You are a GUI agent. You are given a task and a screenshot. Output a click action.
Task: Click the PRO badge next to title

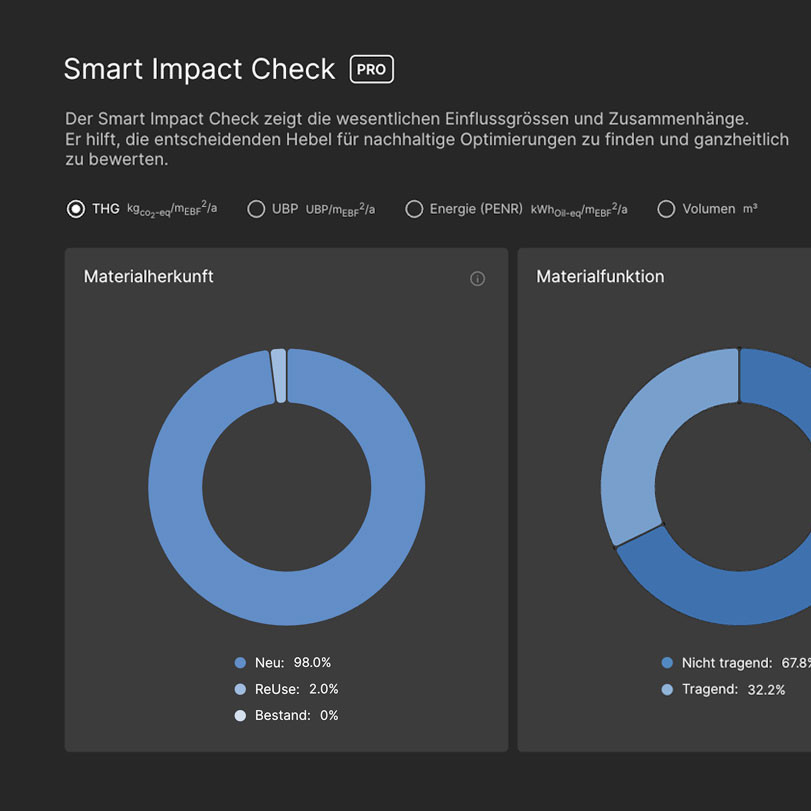coord(371,69)
